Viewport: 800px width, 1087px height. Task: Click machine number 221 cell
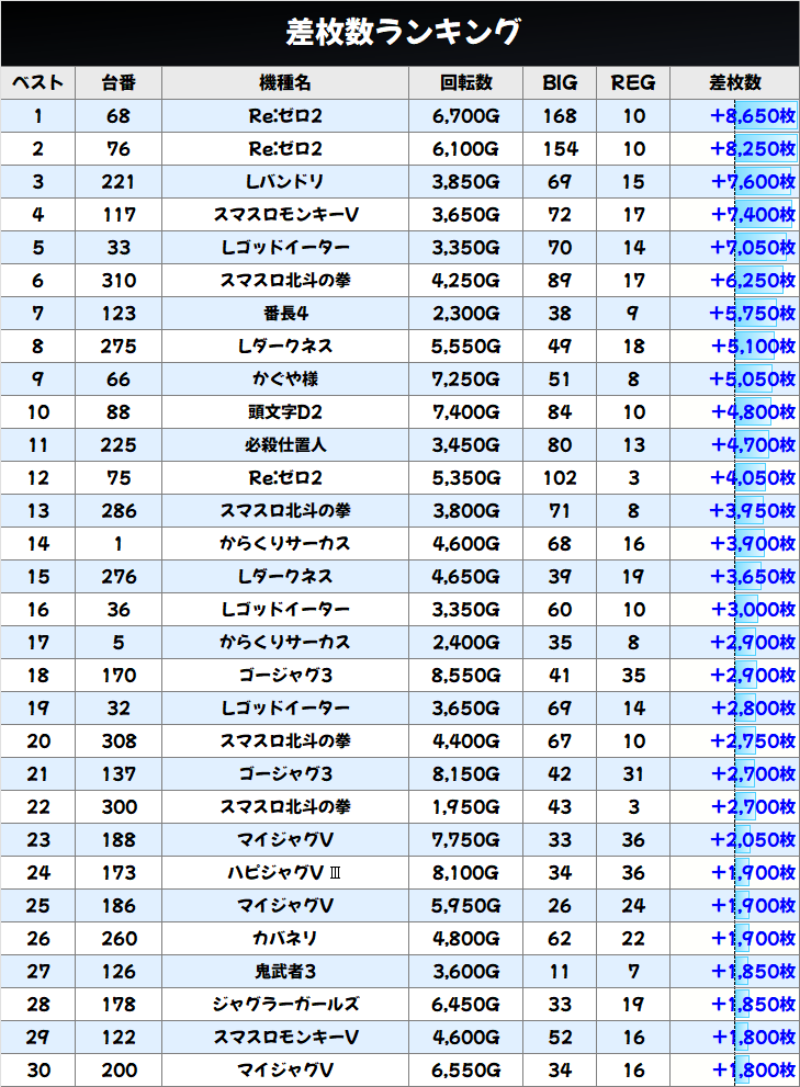tap(118, 182)
